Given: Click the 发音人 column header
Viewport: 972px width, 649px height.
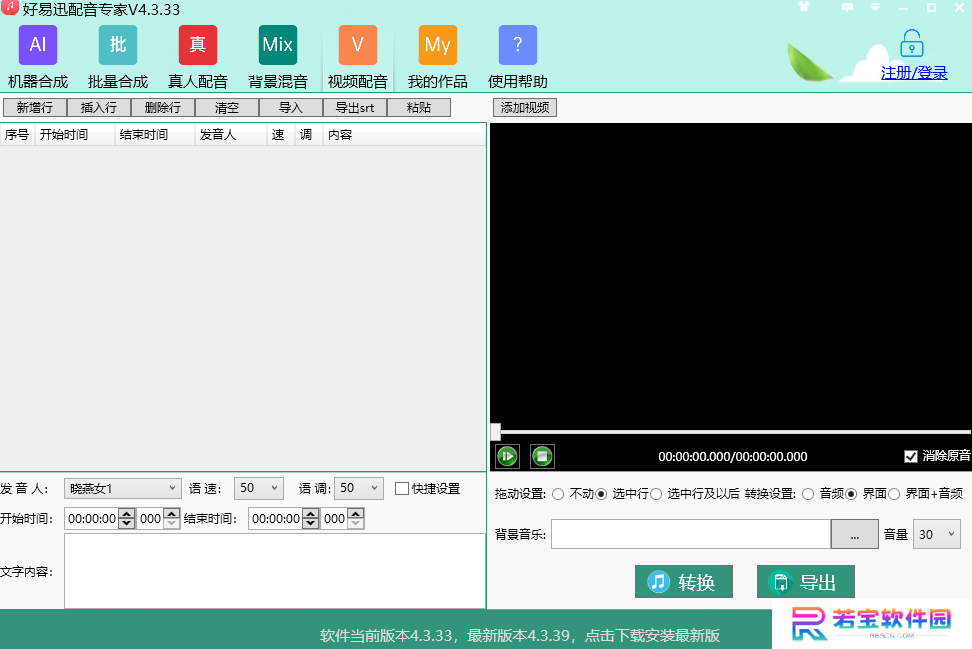Looking at the screenshot, I should click(x=231, y=135).
